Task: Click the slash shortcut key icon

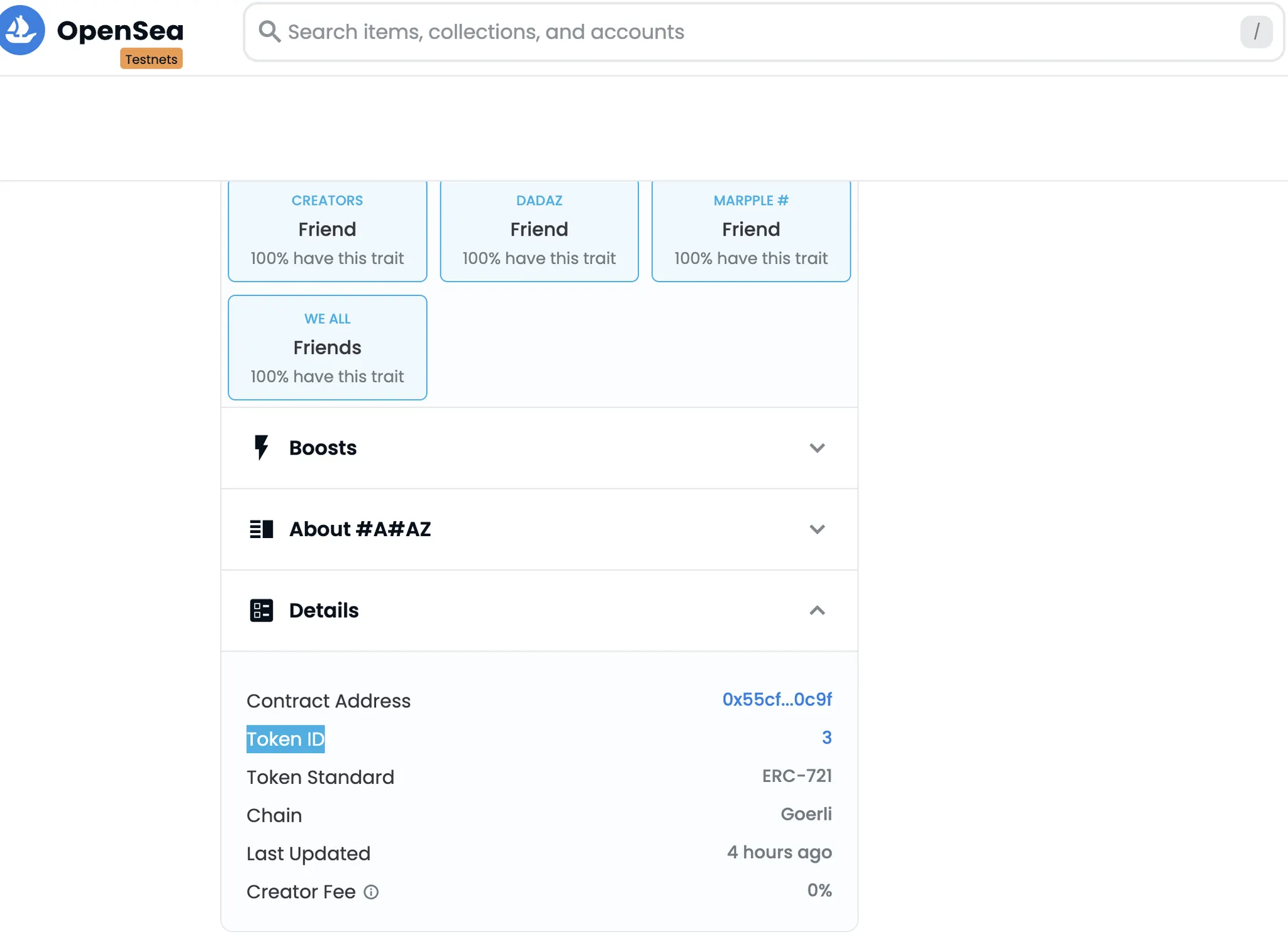Action: click(1256, 31)
